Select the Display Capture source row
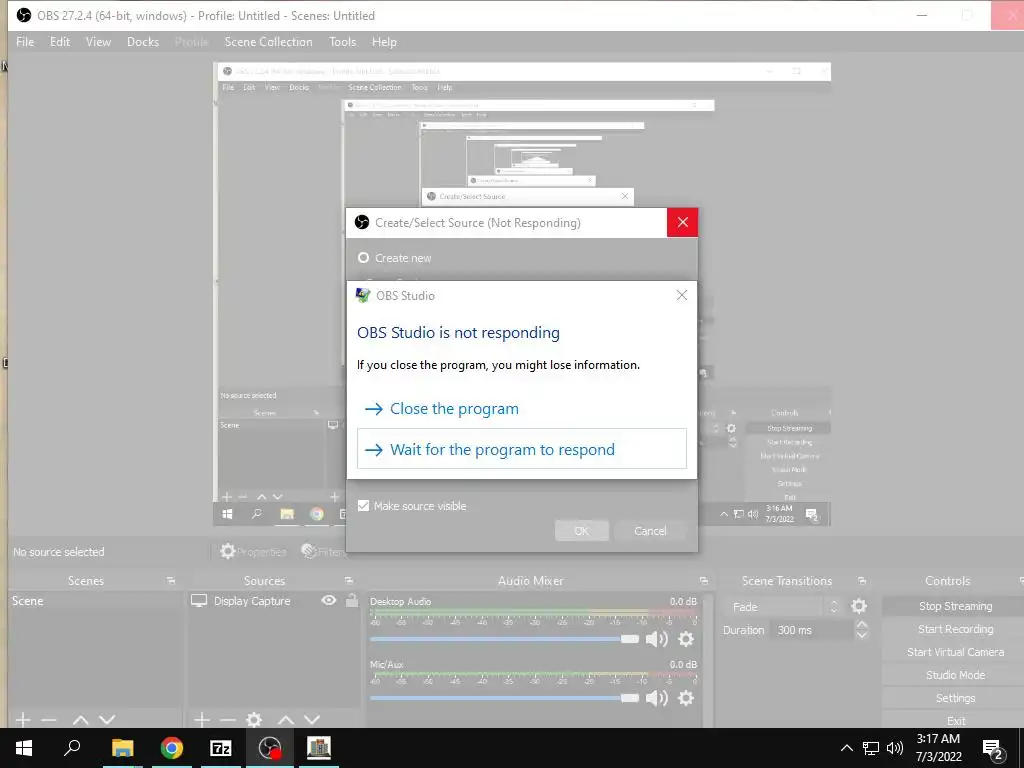This screenshot has height=768, width=1024. click(274, 601)
